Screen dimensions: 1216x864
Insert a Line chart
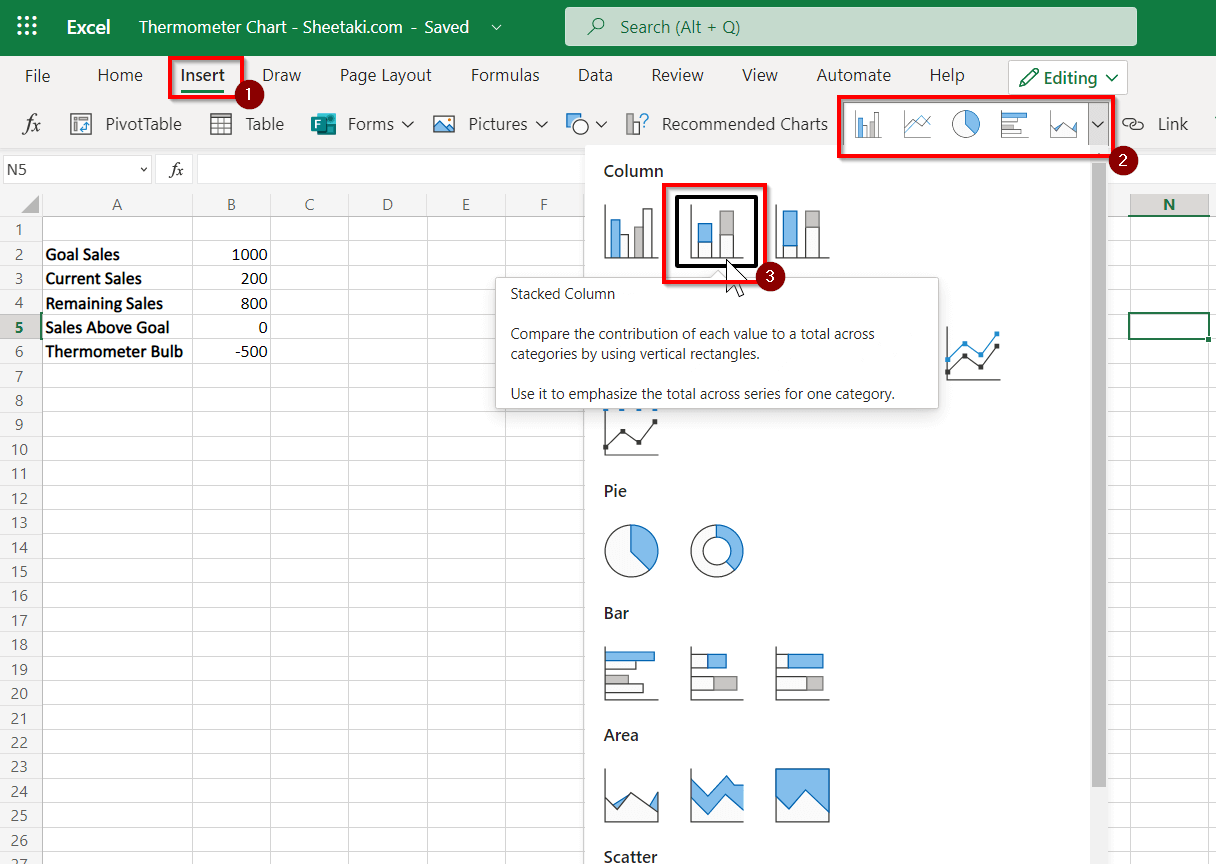pos(916,124)
